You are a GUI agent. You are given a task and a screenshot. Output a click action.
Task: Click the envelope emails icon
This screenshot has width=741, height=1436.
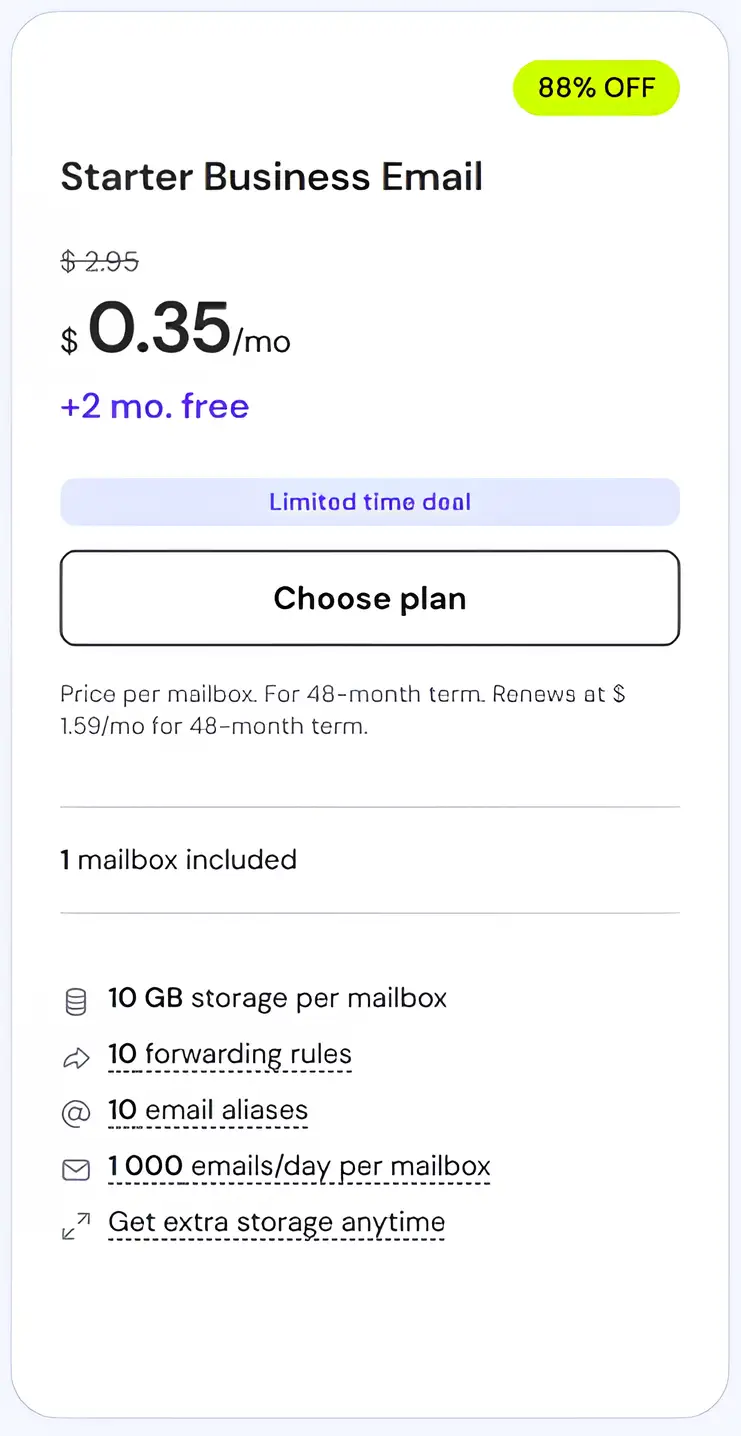(x=76, y=1169)
